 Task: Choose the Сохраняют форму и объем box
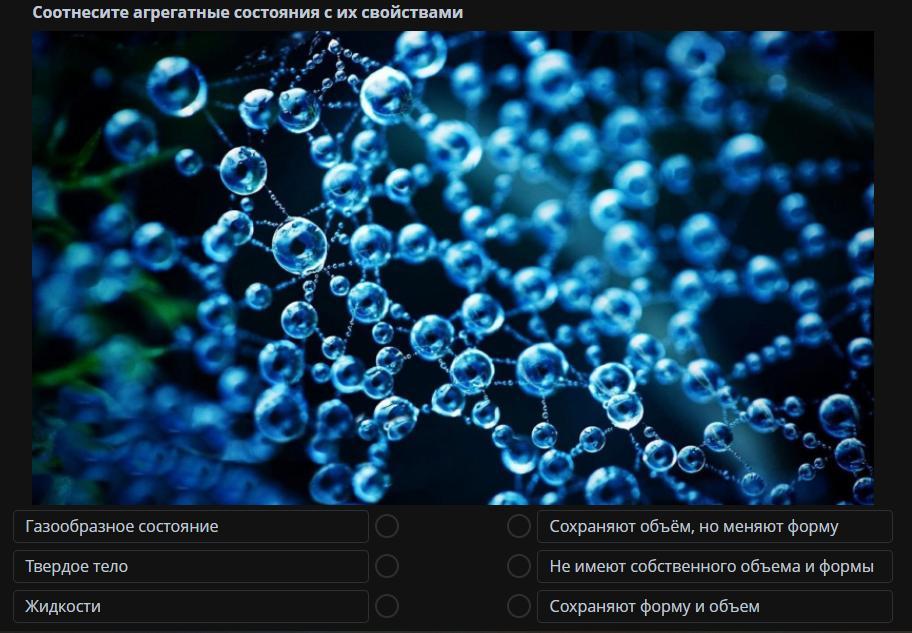click(715, 606)
